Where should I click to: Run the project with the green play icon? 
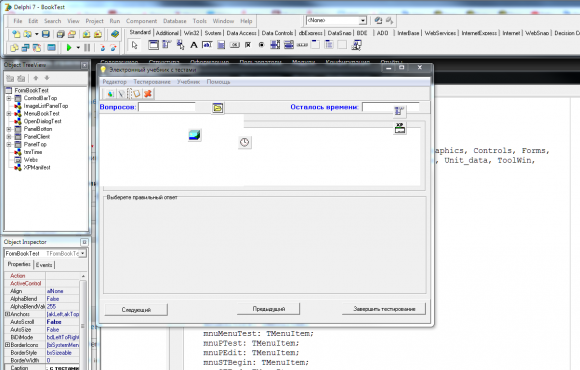(69, 47)
